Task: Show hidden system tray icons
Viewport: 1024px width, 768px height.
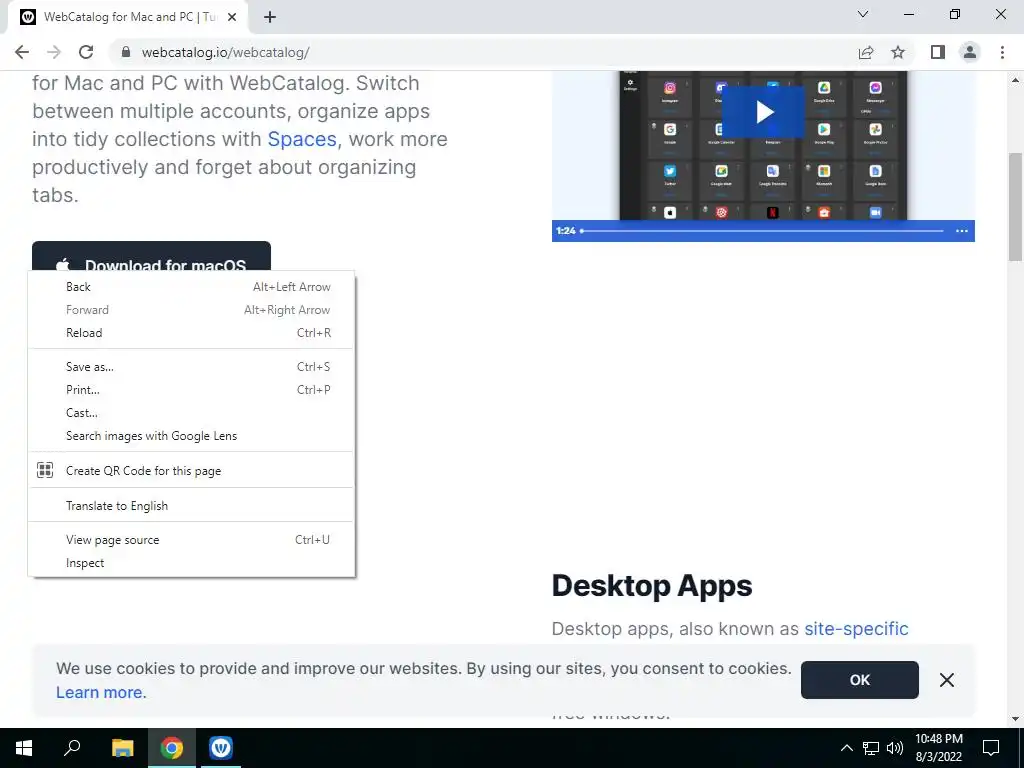Action: pos(846,748)
